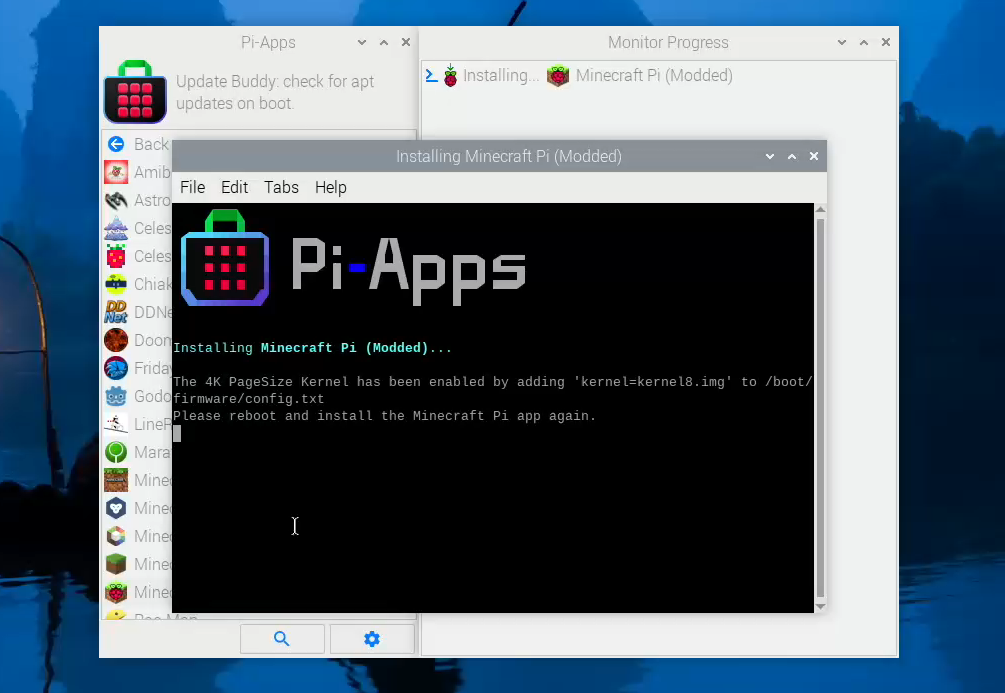Click the Pi-Apps shopping bag logo in Pi-Apps header

[x=135, y=92]
